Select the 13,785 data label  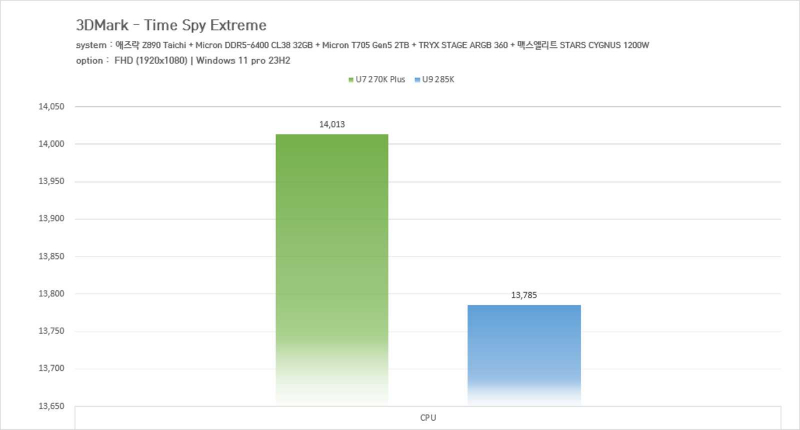[524, 295]
